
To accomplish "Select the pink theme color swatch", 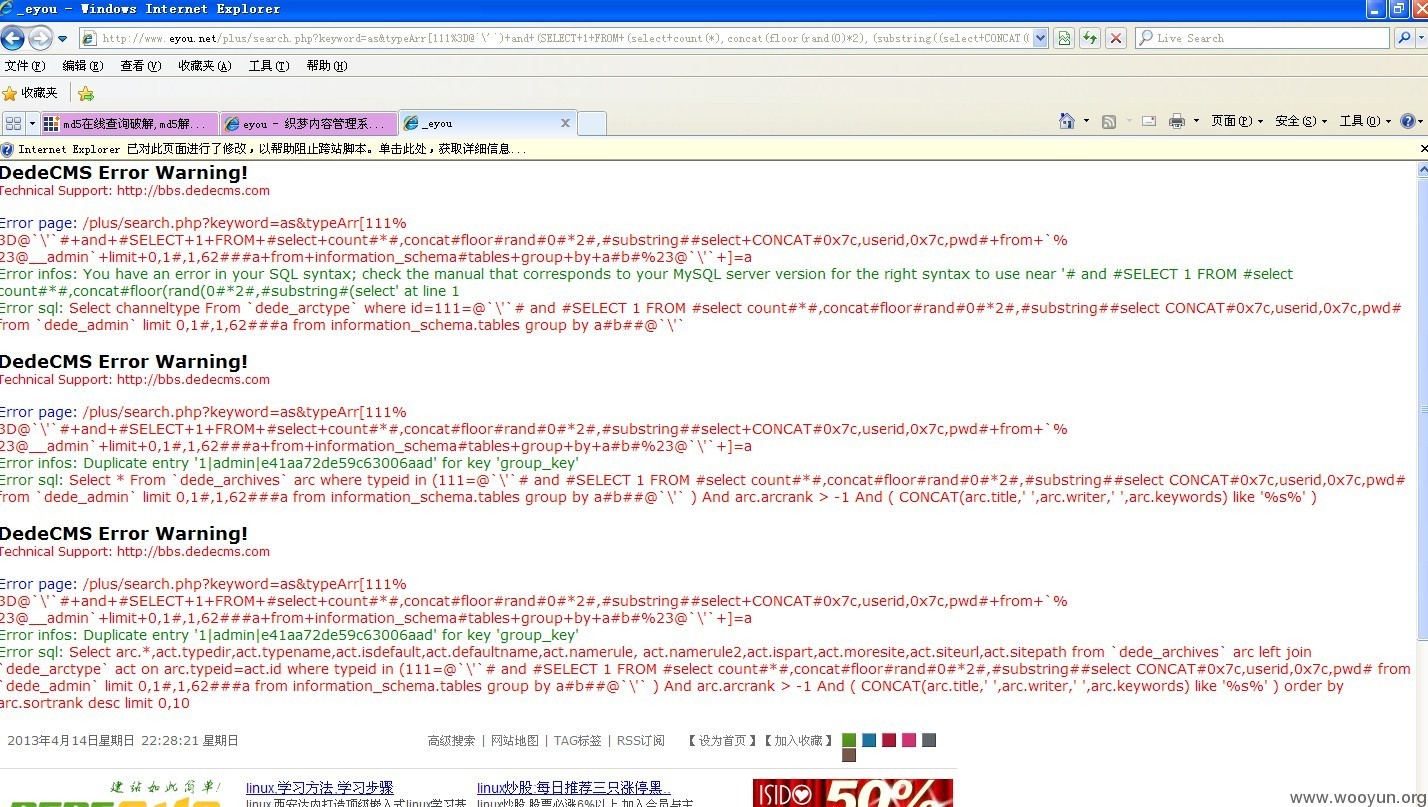I will point(909,740).
